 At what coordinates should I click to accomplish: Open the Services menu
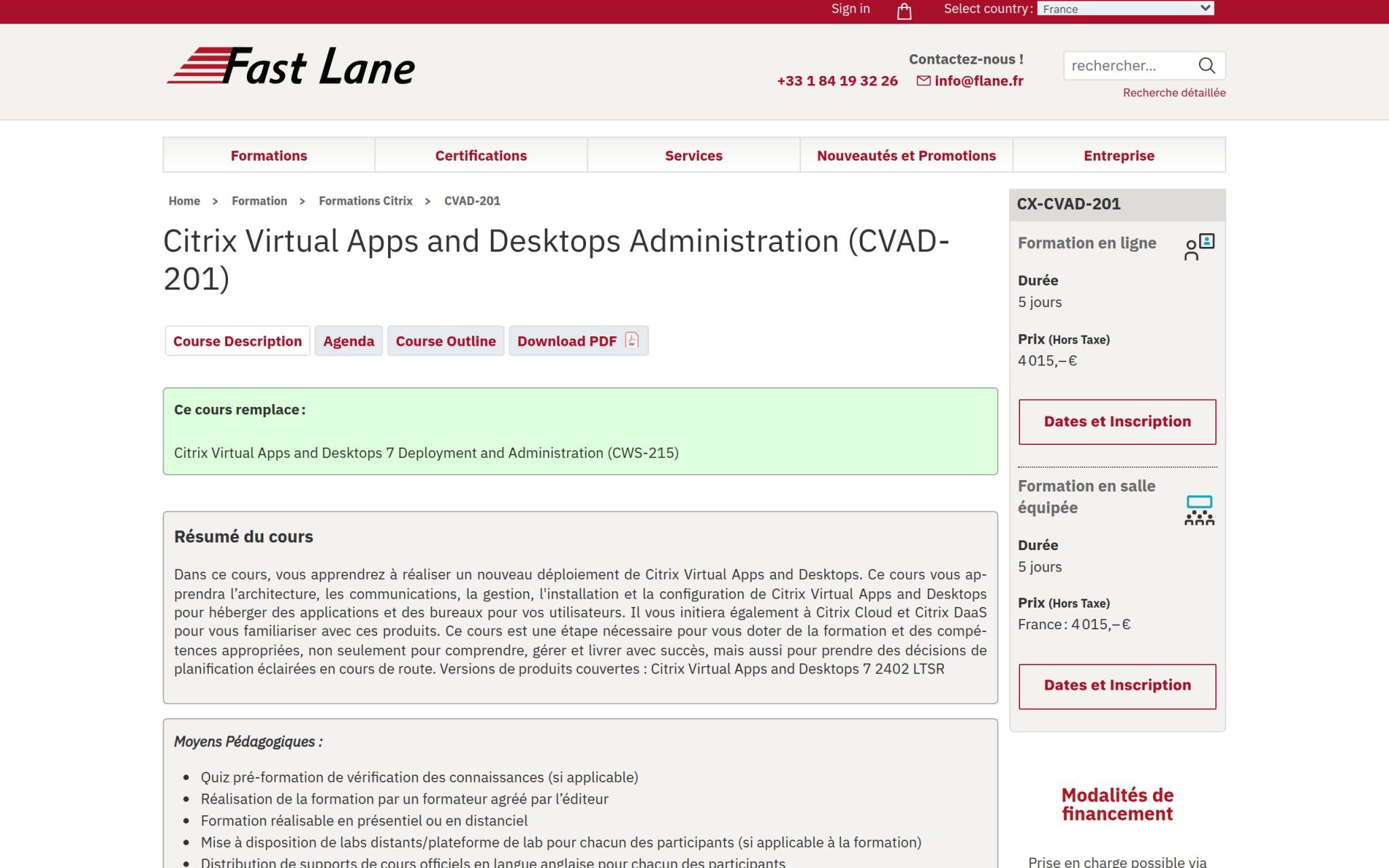click(693, 155)
